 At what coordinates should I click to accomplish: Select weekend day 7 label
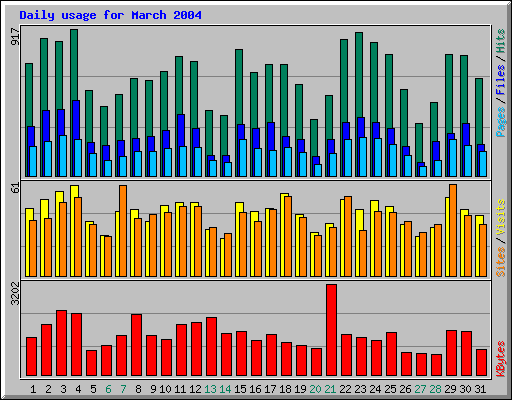[x=123, y=389]
